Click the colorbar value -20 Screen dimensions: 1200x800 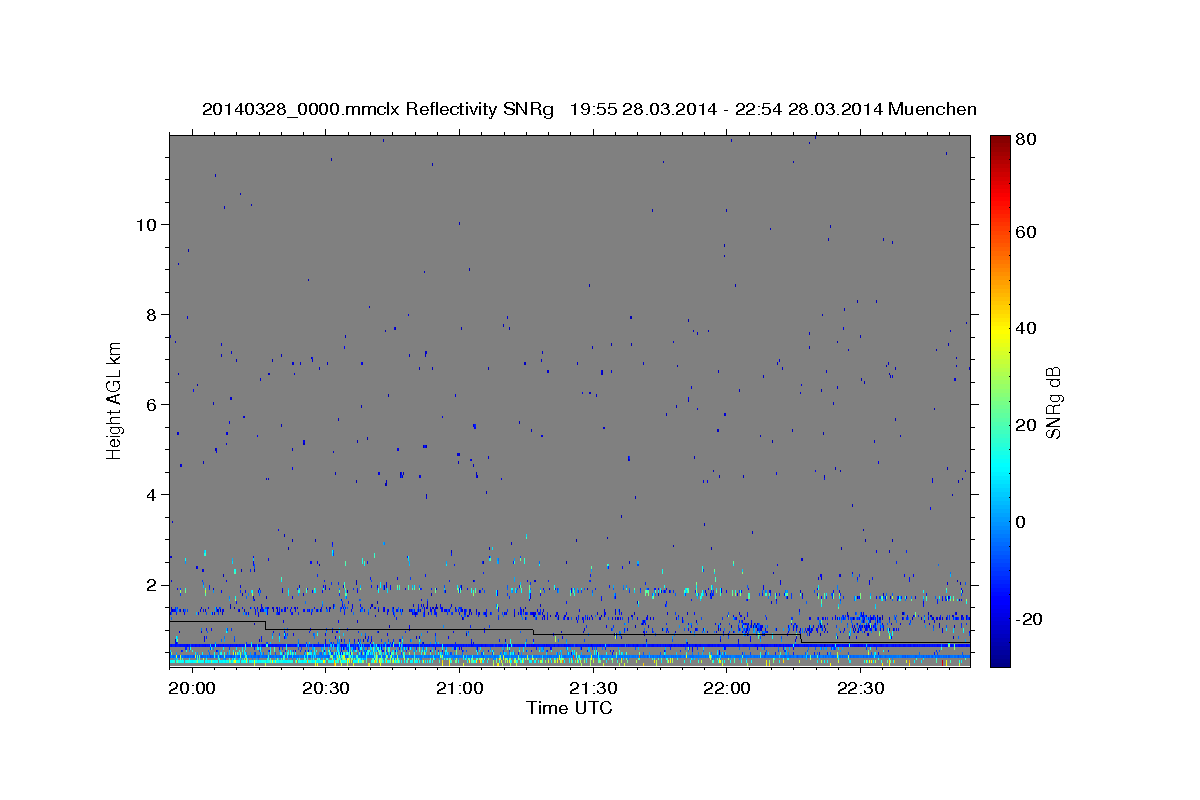point(1031,619)
